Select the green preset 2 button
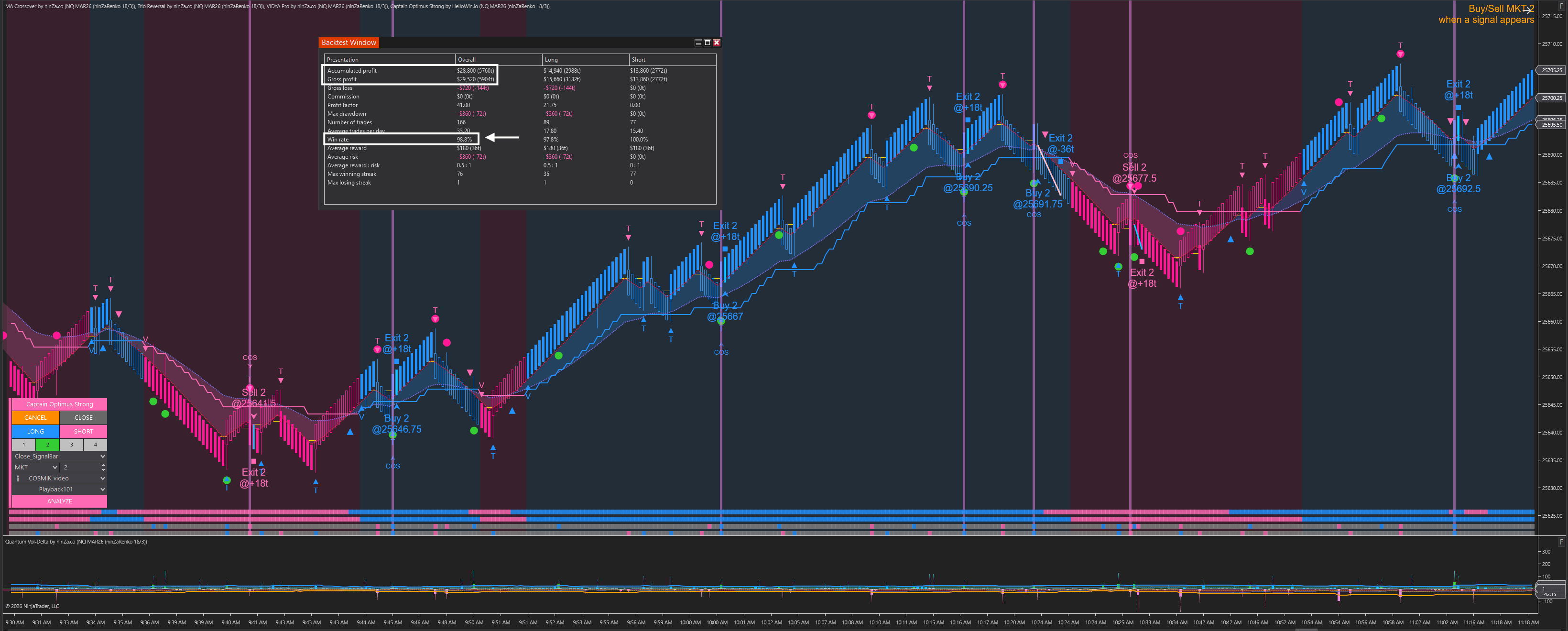 click(47, 445)
